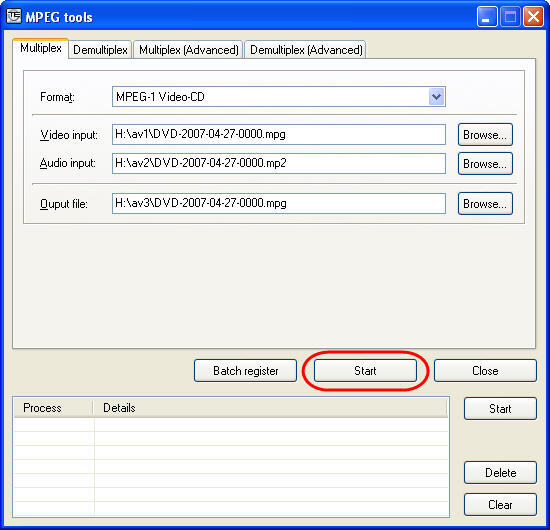Close the MPEG tools window with X
This screenshot has height=530, width=550.
coord(533,16)
